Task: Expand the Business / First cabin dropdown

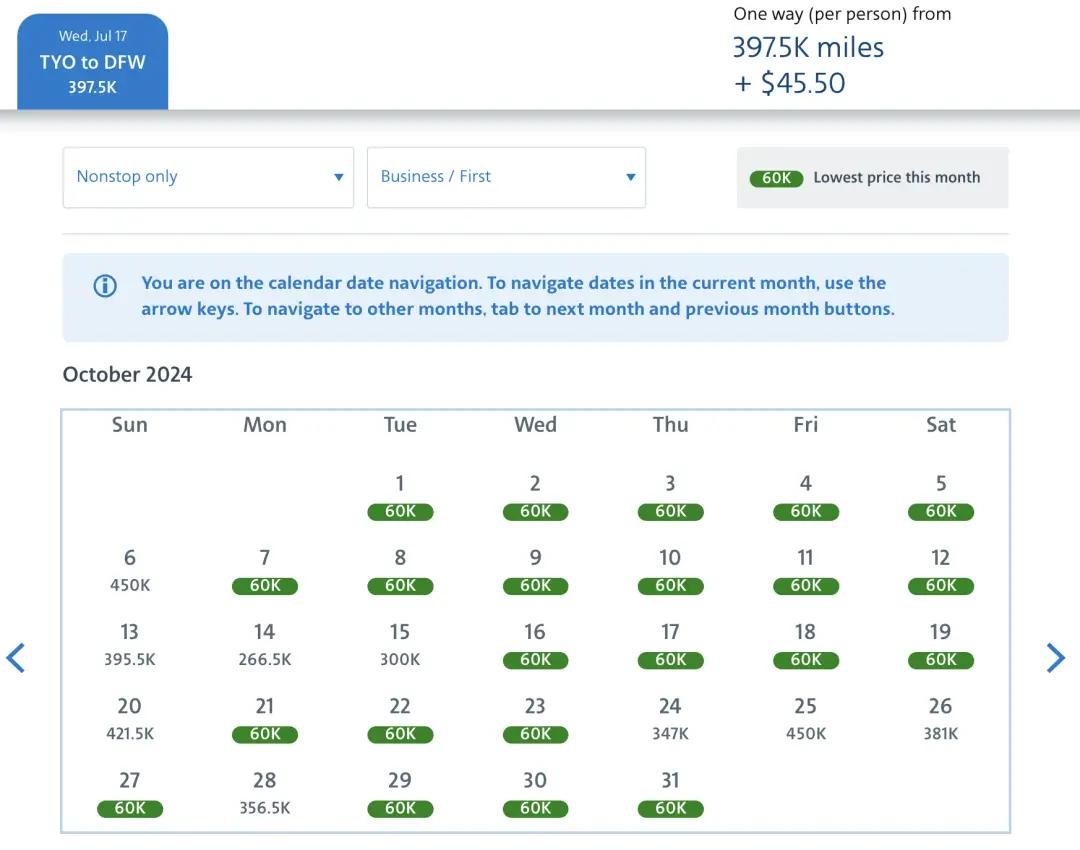Action: [x=506, y=177]
